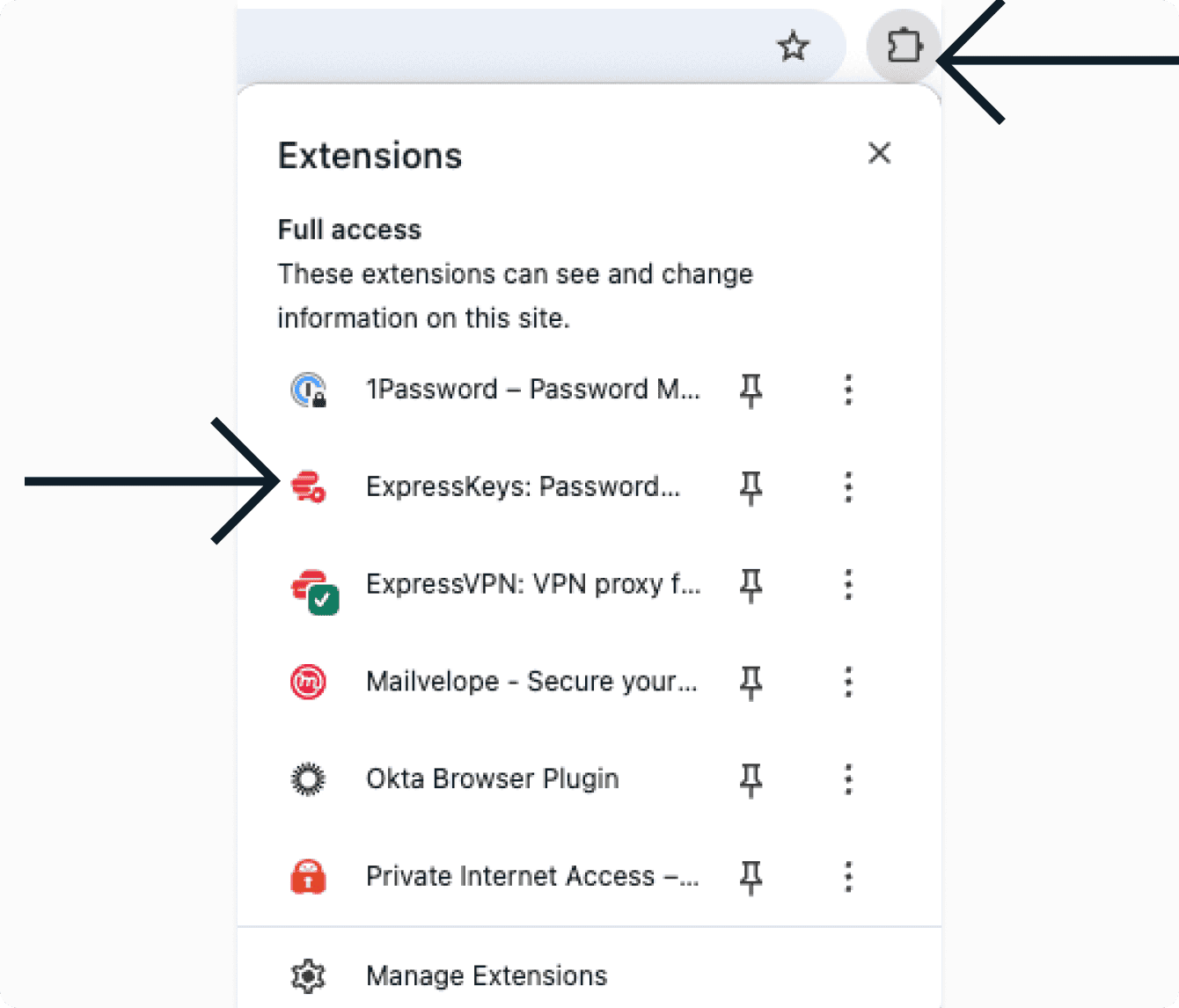Pin ExpressVPN to the toolbar
This screenshot has width=1179, height=1008.
point(751,584)
